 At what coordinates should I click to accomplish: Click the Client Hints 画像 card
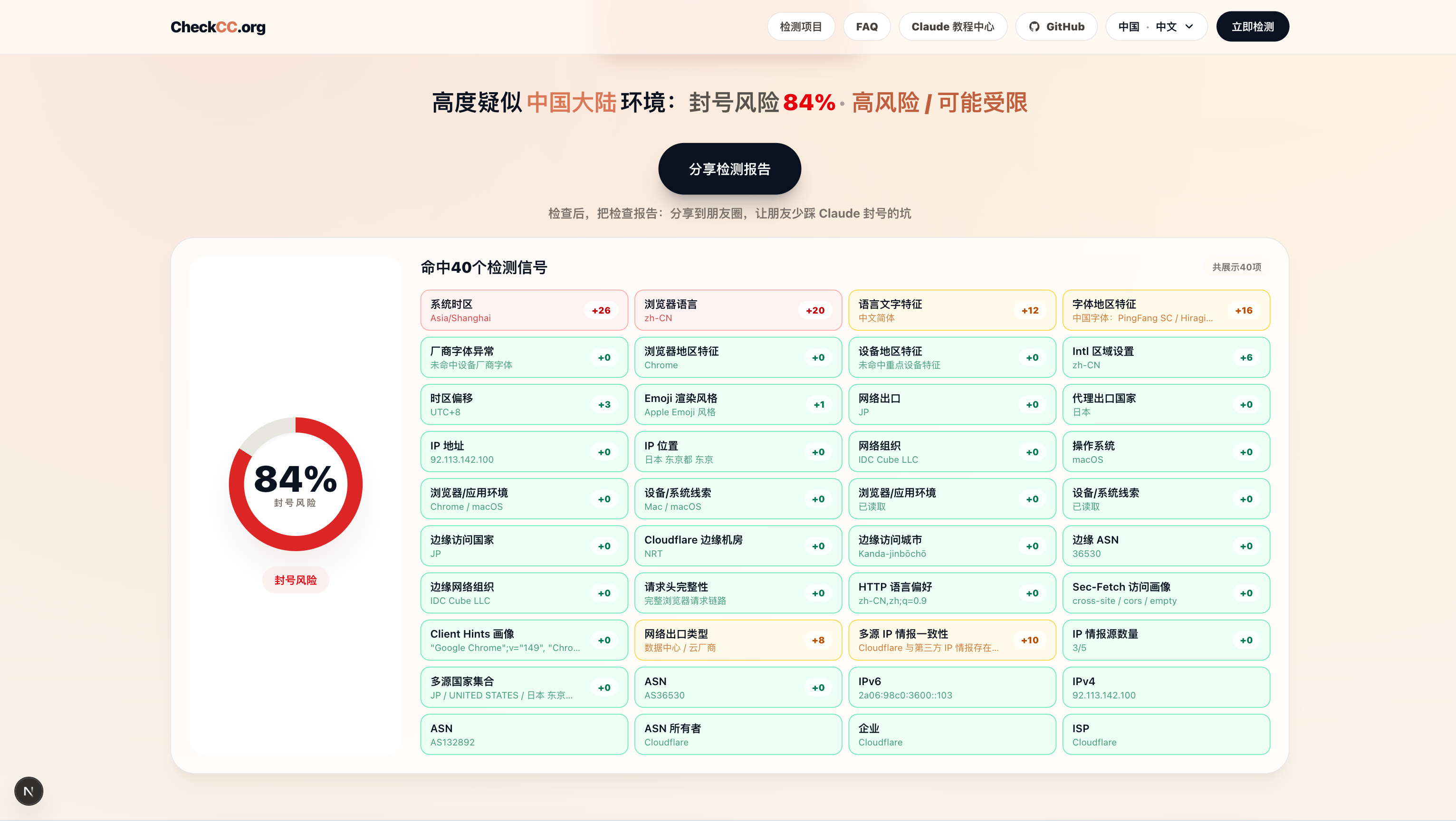(x=524, y=640)
